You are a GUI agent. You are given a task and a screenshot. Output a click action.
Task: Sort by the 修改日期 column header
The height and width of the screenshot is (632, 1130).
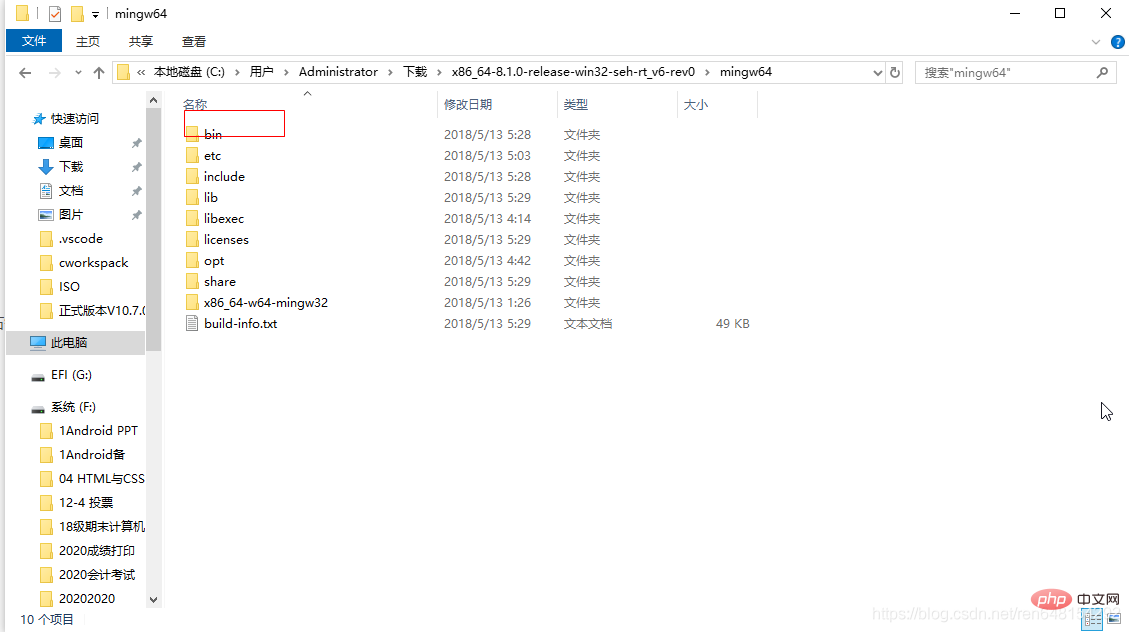[x=468, y=104]
